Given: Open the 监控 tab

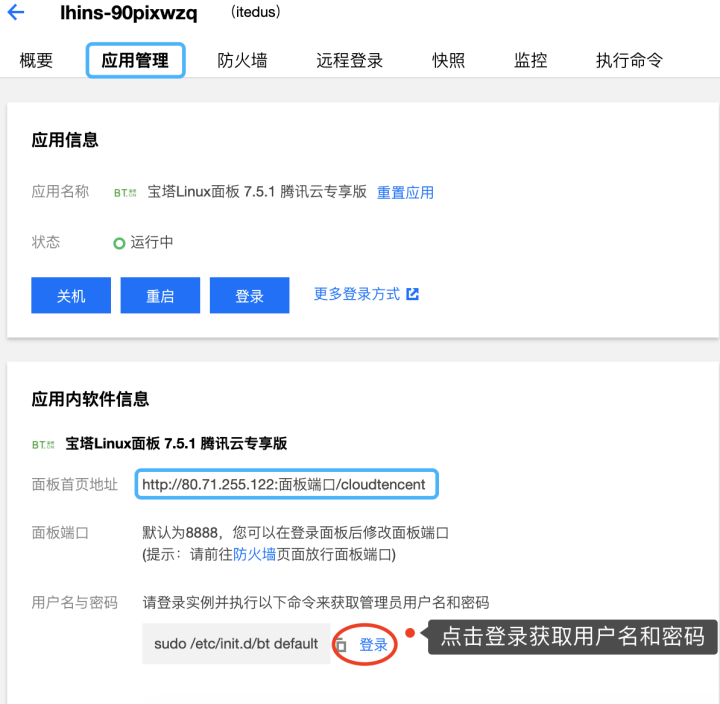Looking at the screenshot, I should [x=530, y=60].
